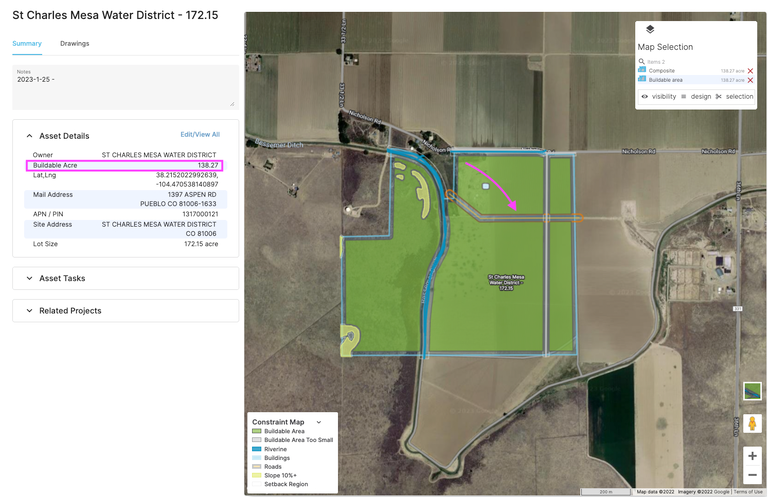Click the Slope 10%+ yellow legend swatch

(257, 475)
